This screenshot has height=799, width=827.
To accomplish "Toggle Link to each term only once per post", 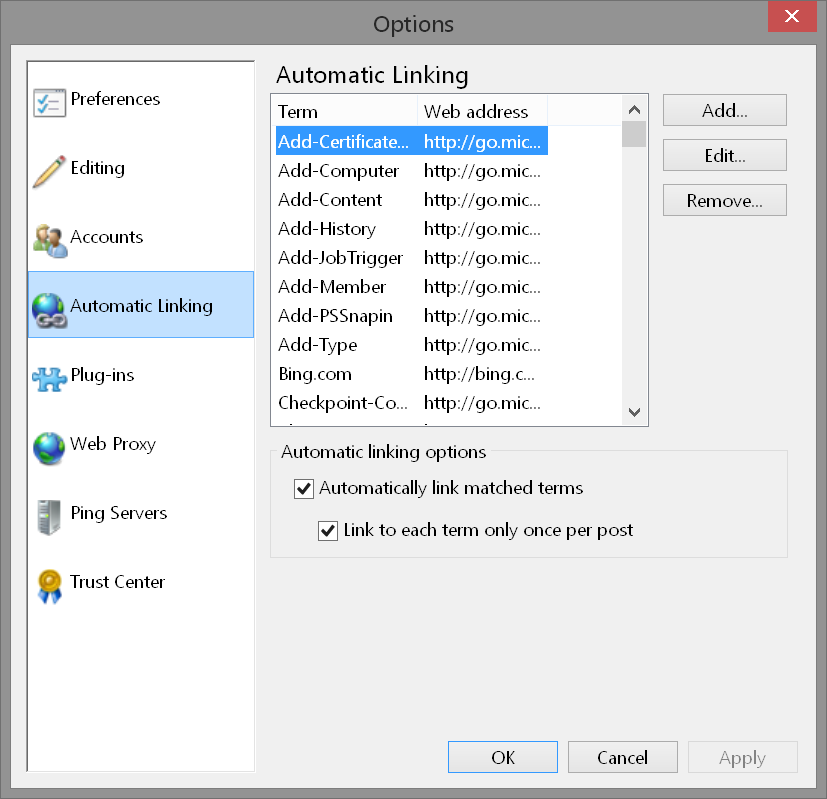I will pyautogui.click(x=328, y=531).
